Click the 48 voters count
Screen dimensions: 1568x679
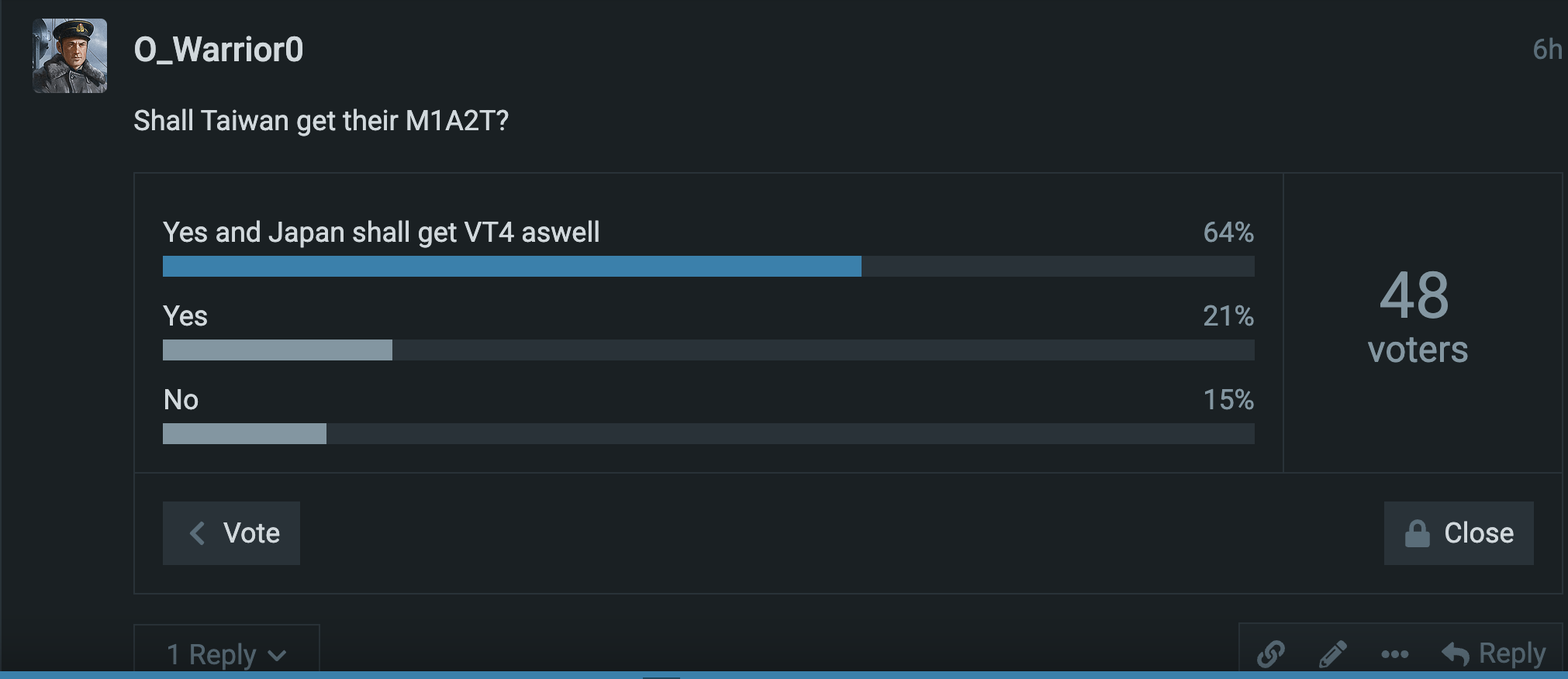point(1416,316)
